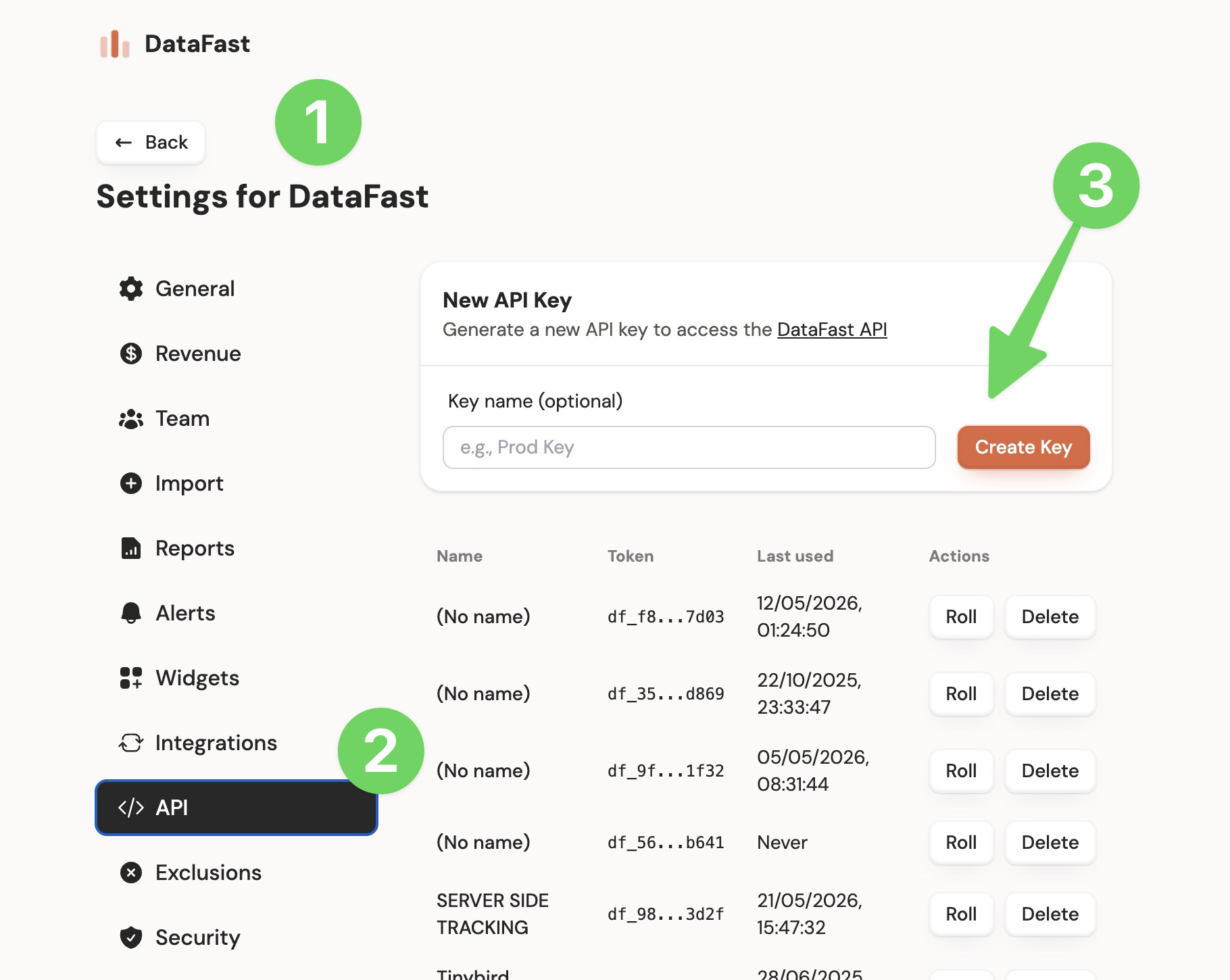Click the Integrations sync arrows icon
The height and width of the screenshot is (980, 1230).
click(131, 743)
